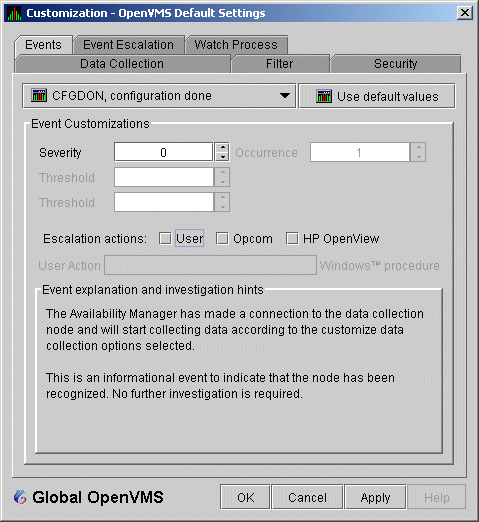Switch to the Event Escalation tab
This screenshot has height=522, width=479.
pyautogui.click(x=129, y=45)
